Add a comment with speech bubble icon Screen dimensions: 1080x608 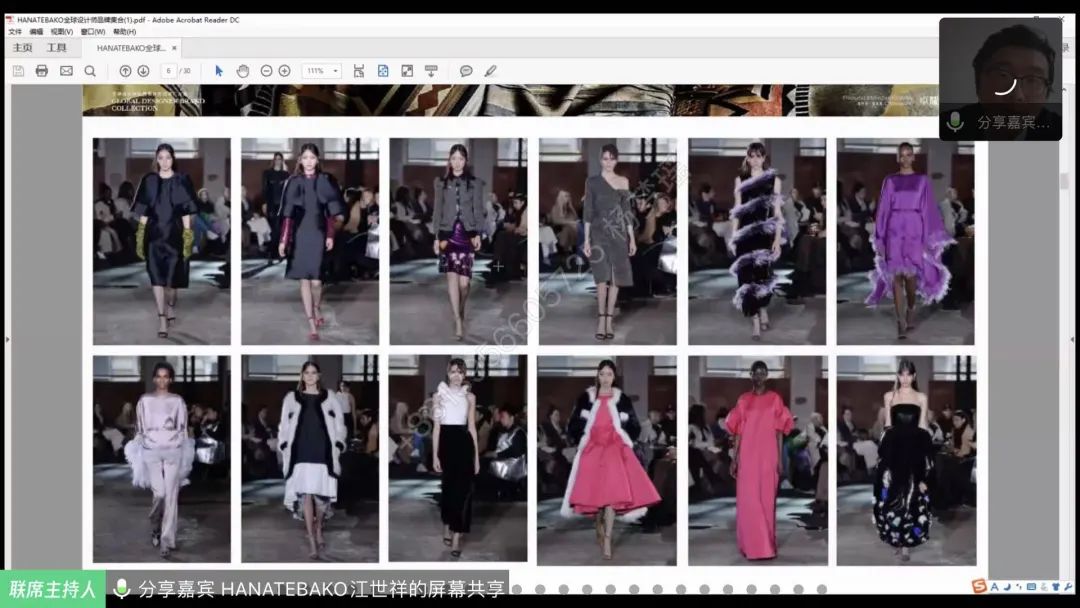coord(466,71)
